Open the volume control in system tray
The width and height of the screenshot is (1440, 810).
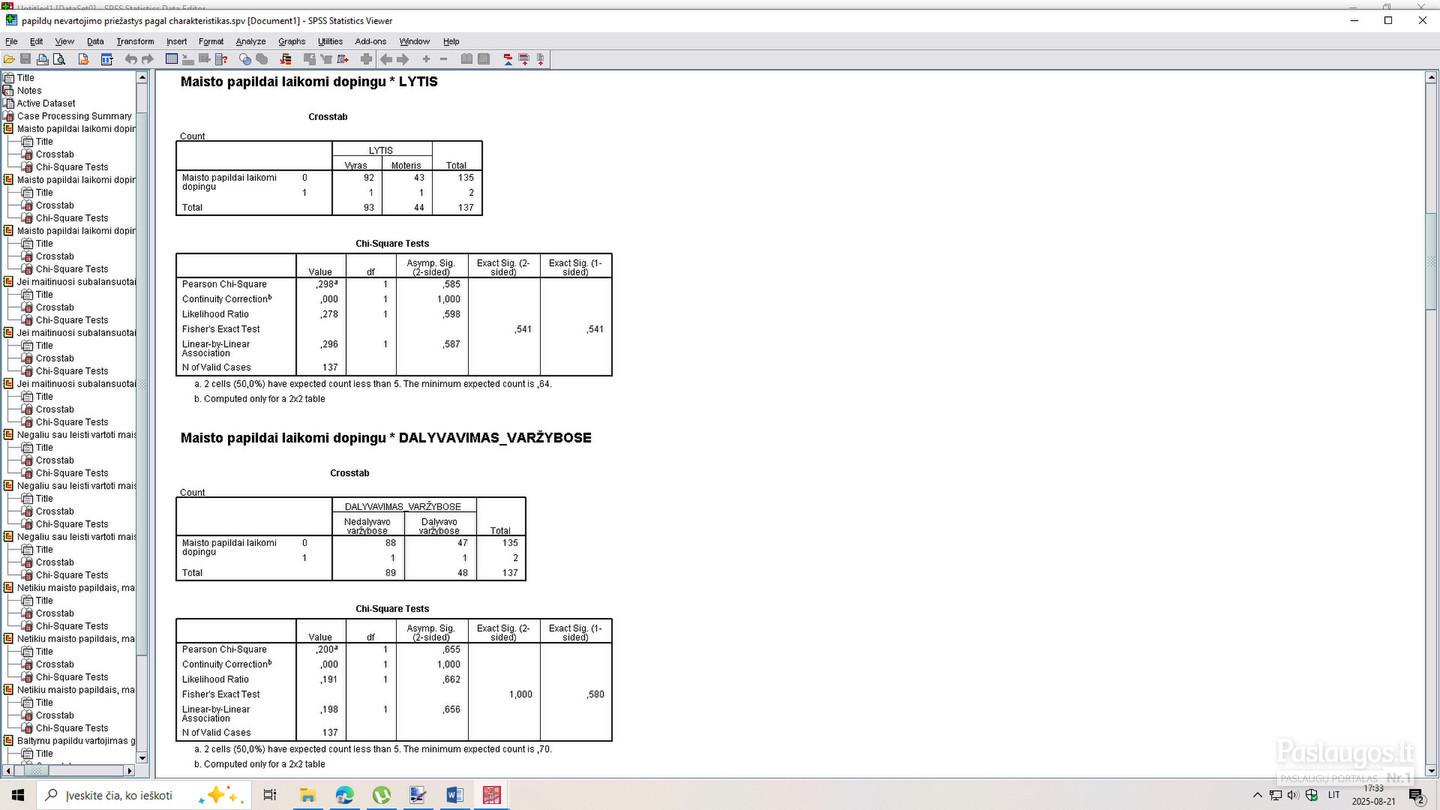coord(1293,795)
